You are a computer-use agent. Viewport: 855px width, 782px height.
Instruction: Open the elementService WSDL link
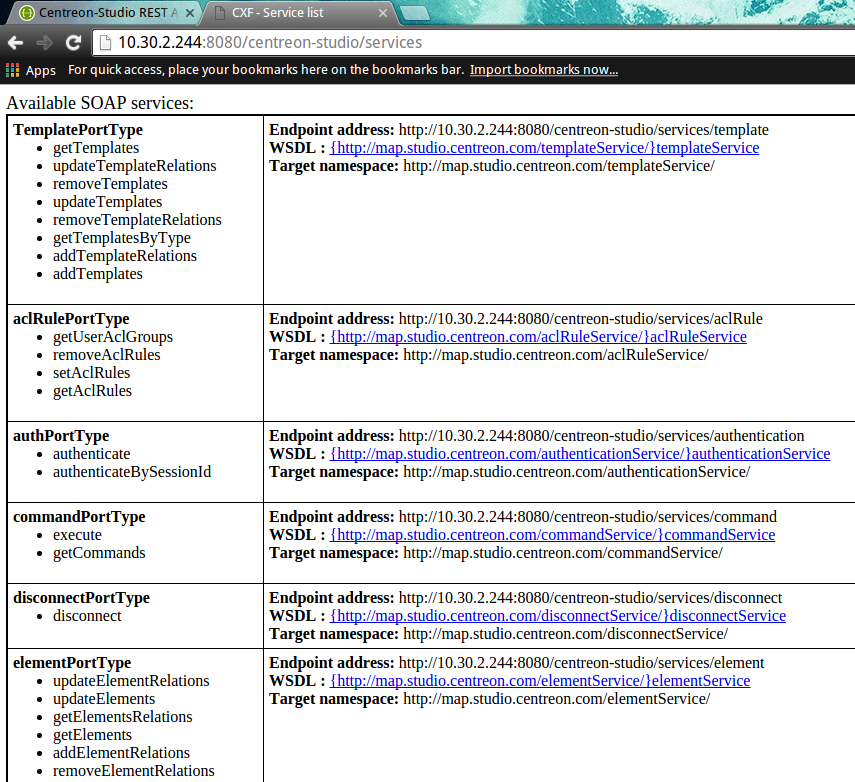(x=540, y=680)
